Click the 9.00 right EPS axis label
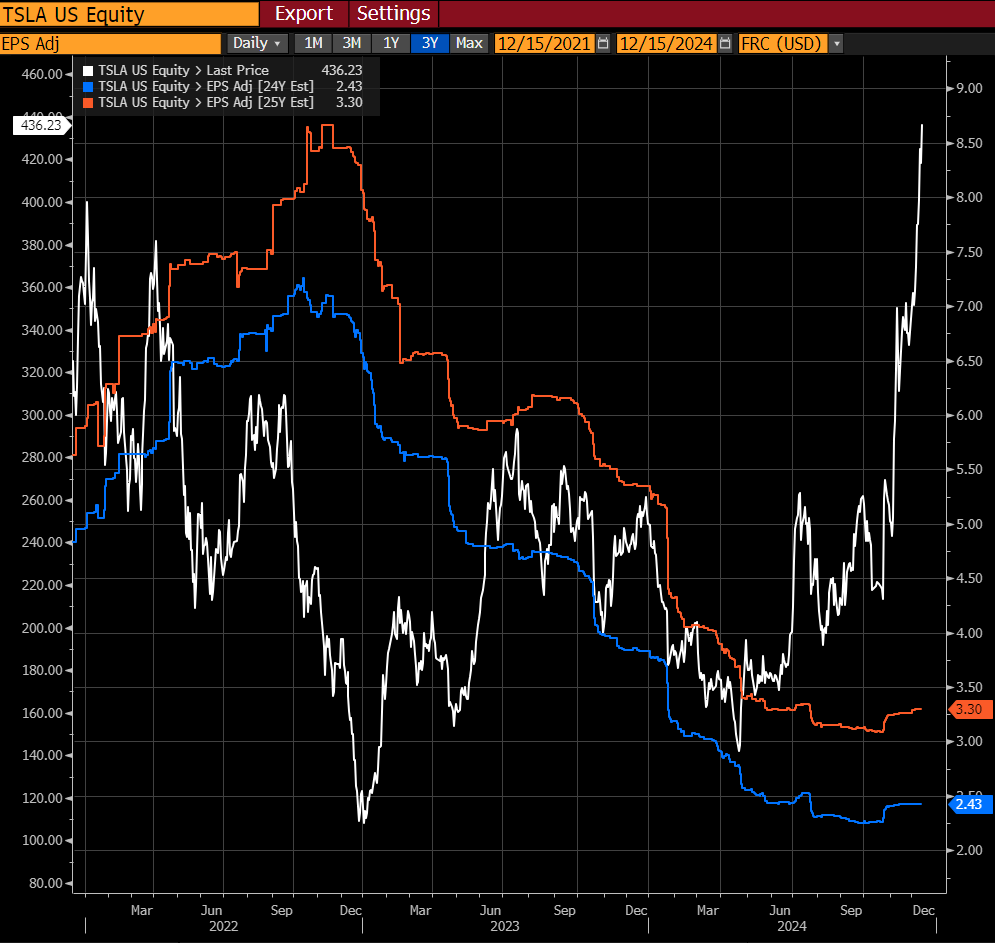 tap(969, 88)
